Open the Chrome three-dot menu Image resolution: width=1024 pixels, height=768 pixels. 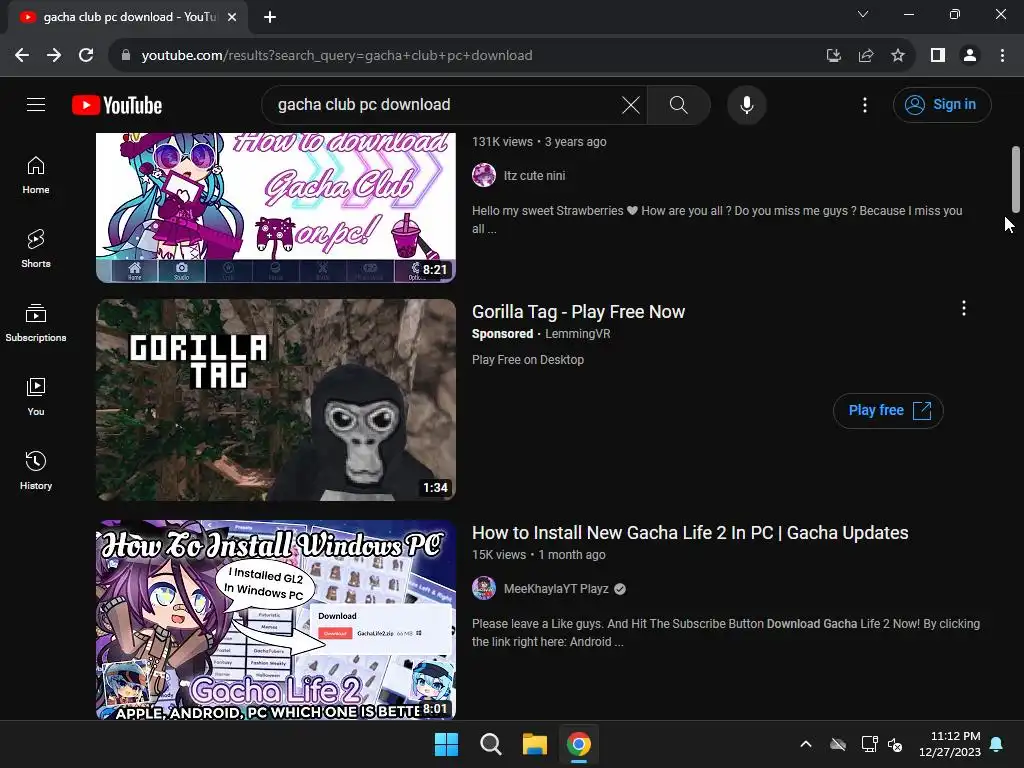point(1002,56)
